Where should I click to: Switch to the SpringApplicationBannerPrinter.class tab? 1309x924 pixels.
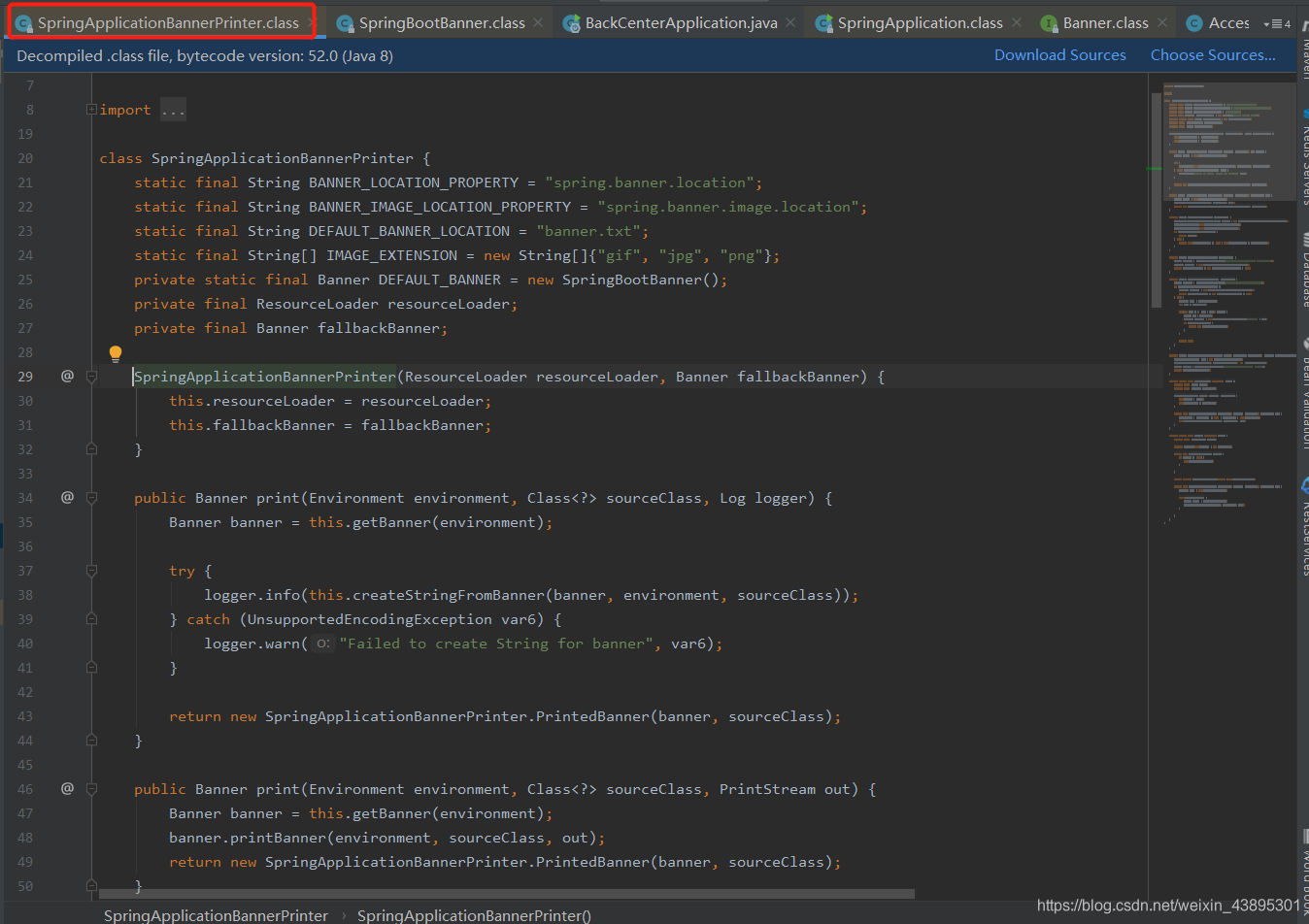[x=168, y=22]
